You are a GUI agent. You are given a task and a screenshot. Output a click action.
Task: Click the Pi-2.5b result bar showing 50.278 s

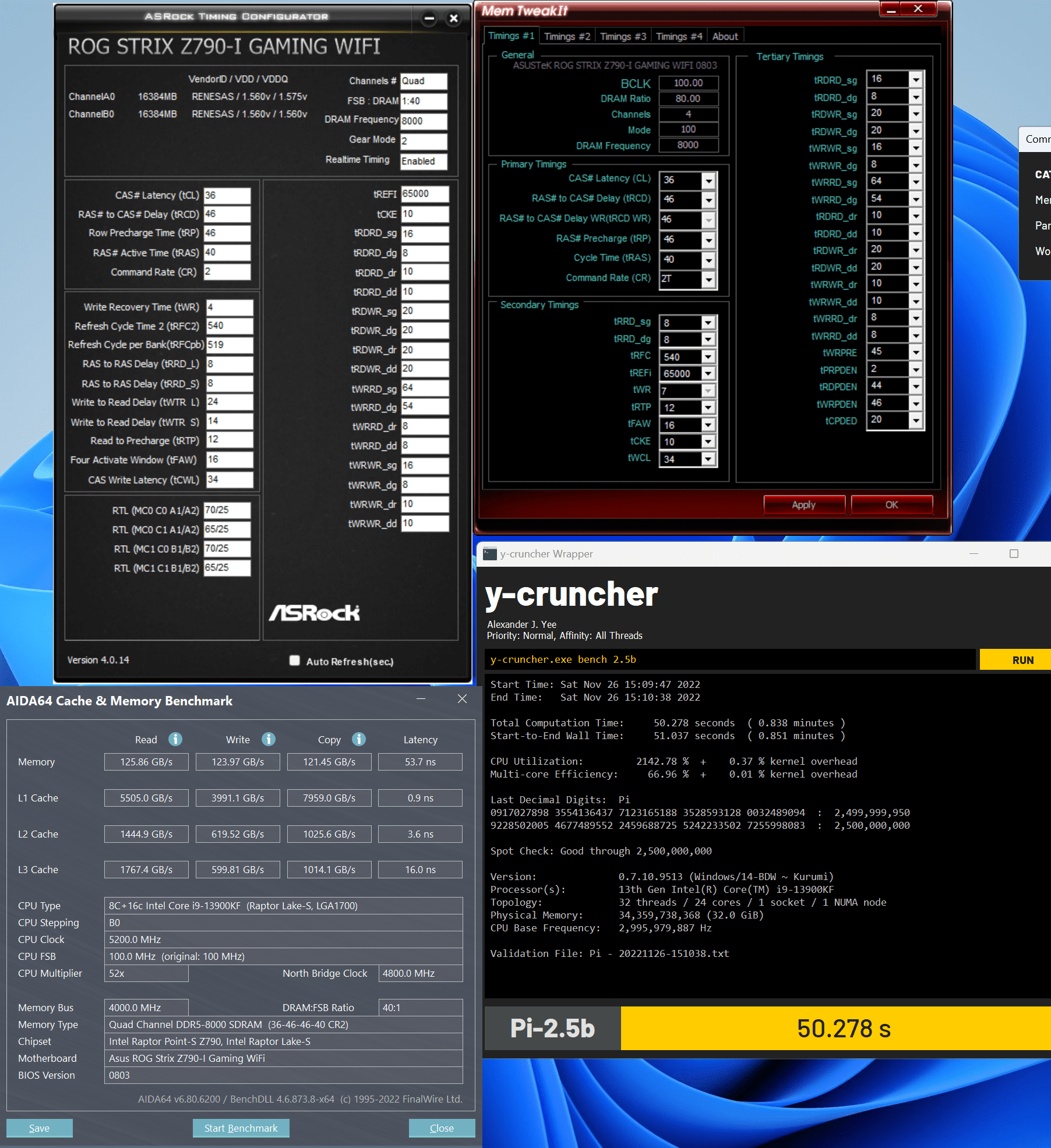pyautogui.click(x=836, y=1029)
